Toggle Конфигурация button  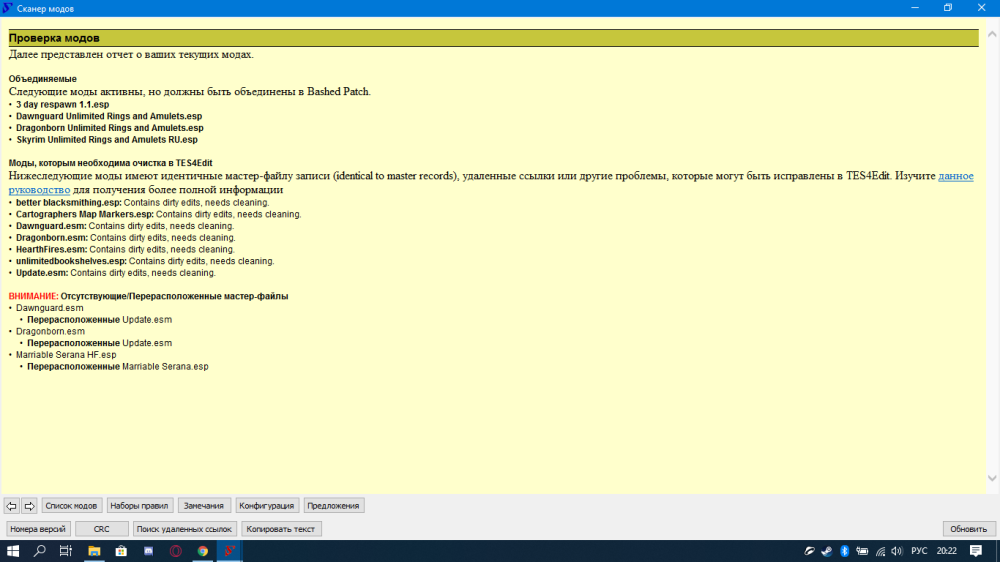[x=267, y=506]
